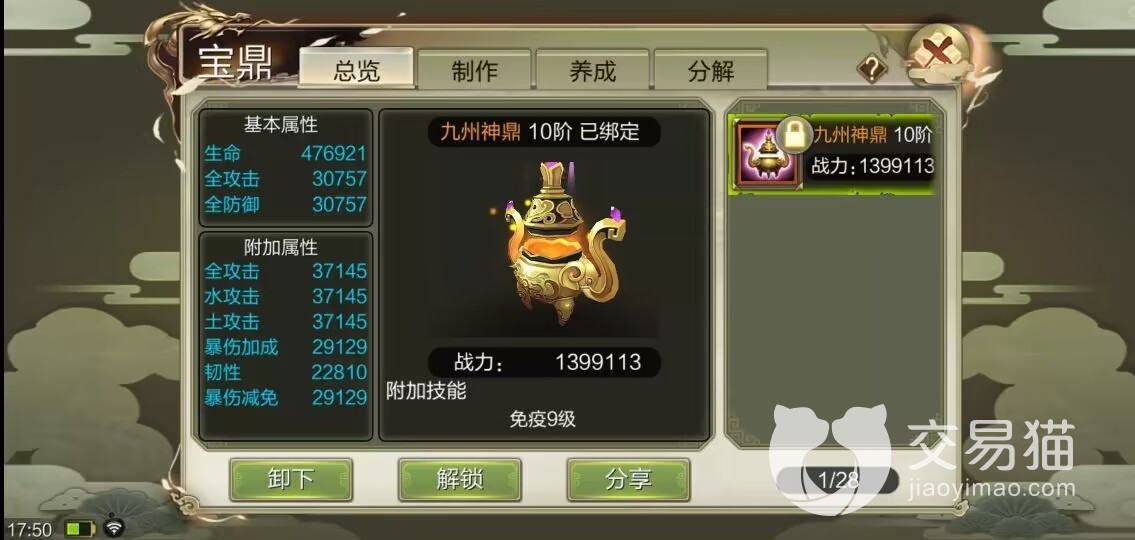Image resolution: width=1135 pixels, height=540 pixels.
Task: Tap the battery icon in status bar
Action: 81,528
